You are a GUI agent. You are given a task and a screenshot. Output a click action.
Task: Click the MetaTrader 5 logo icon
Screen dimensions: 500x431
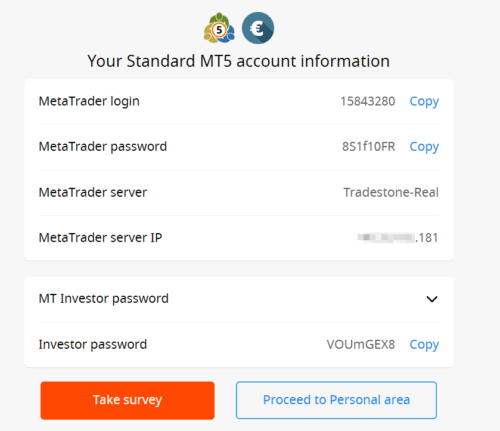point(219,28)
